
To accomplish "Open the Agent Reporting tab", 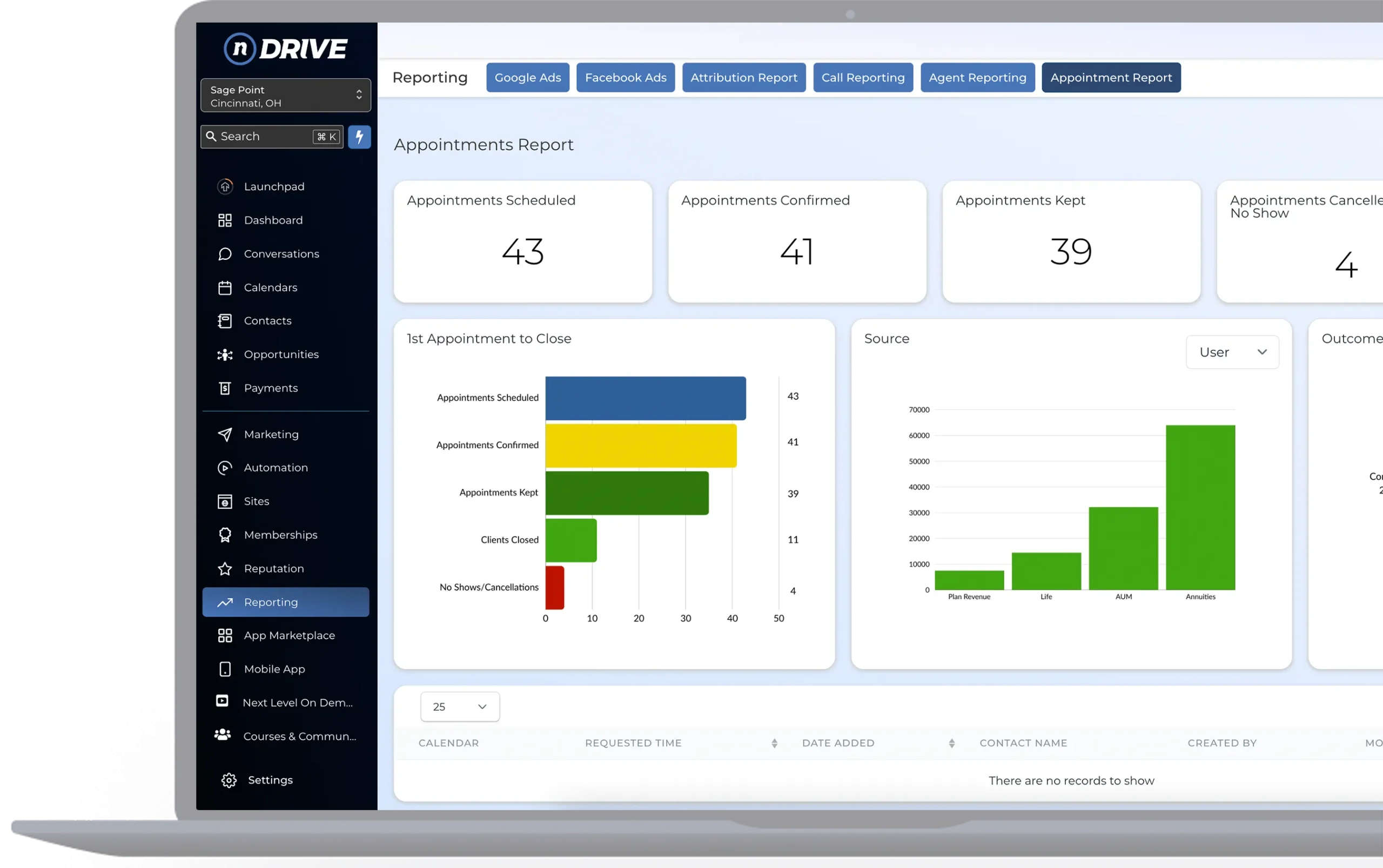I will pos(978,77).
